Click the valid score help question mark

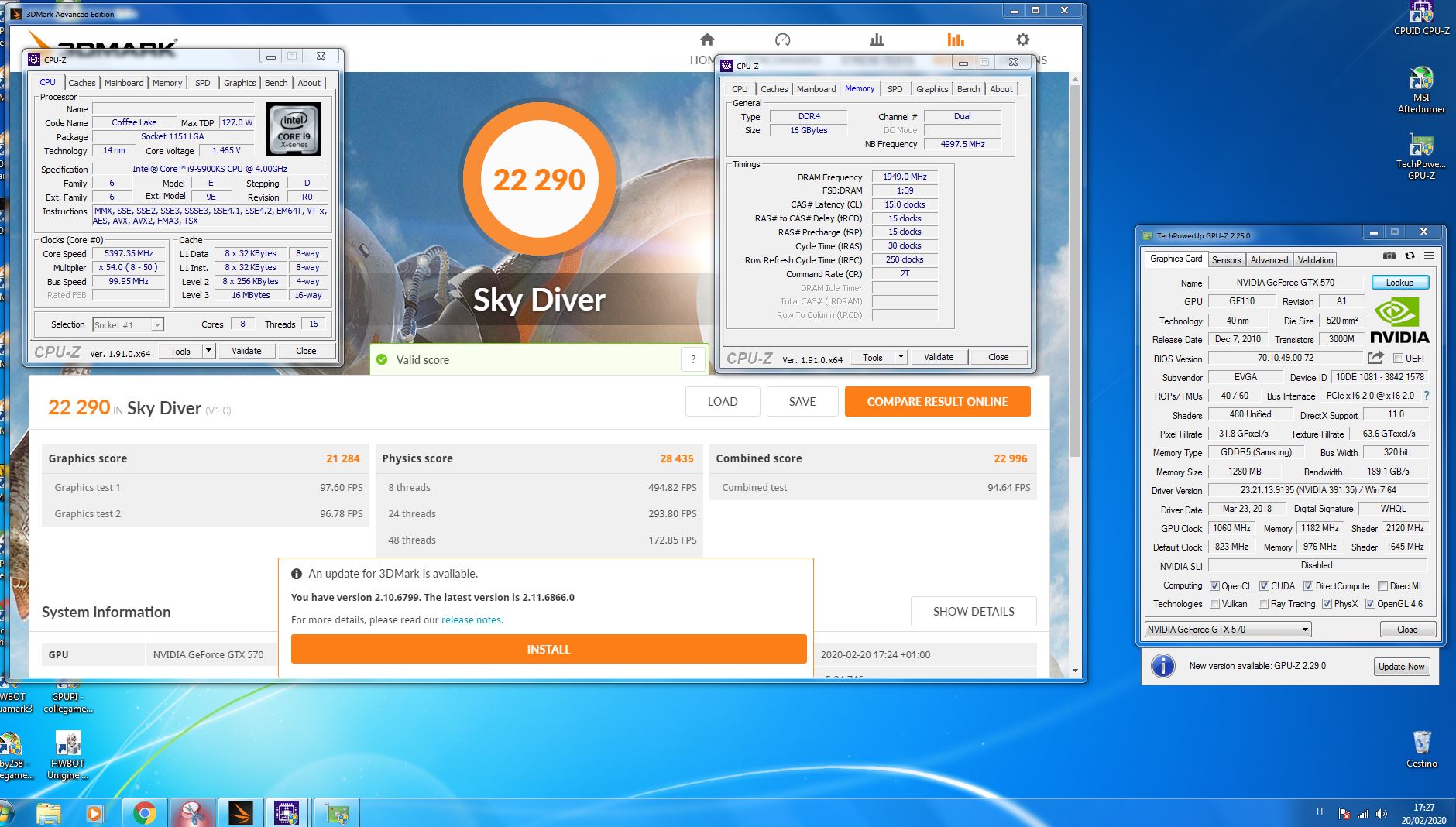[x=693, y=359]
